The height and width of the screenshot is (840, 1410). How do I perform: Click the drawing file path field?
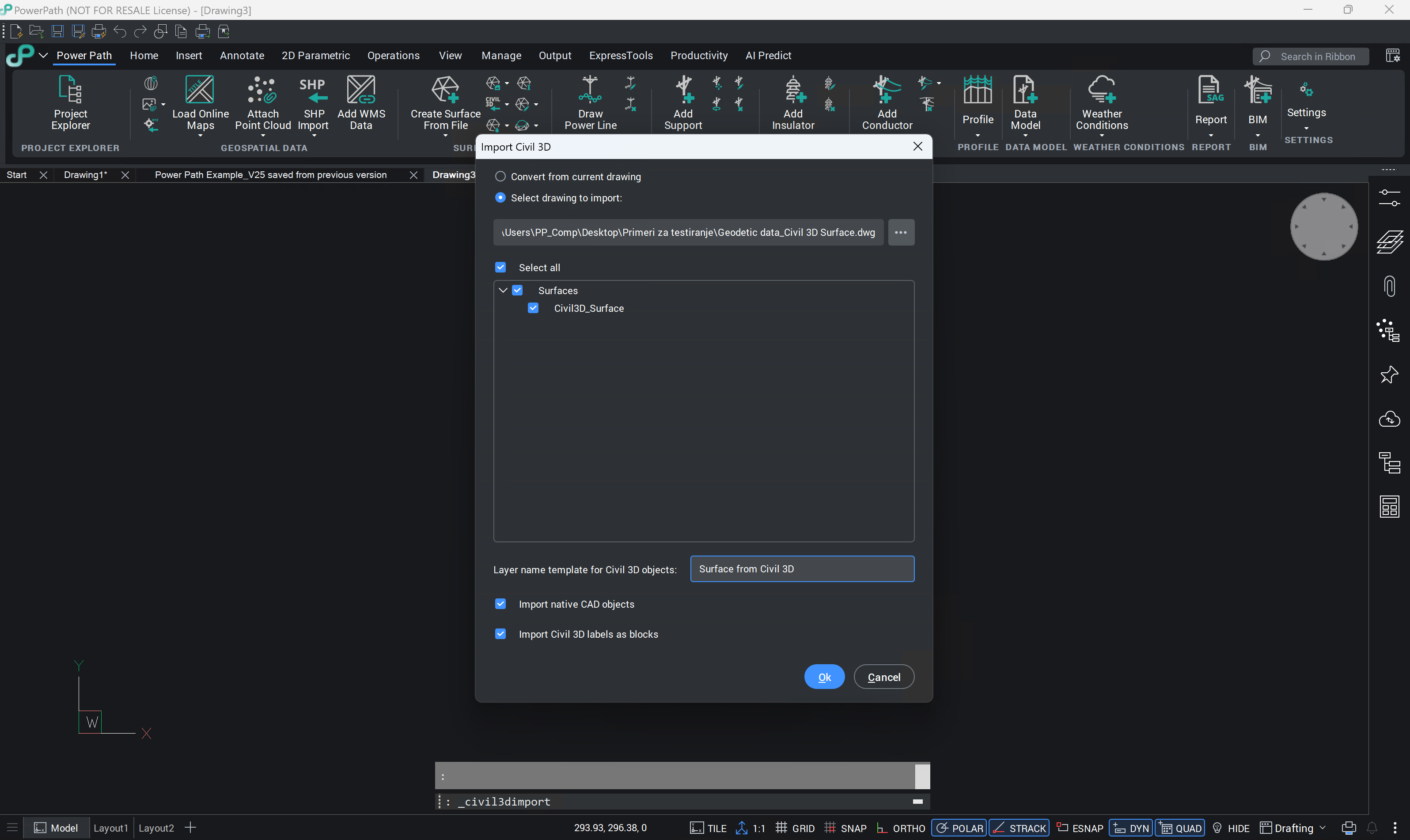[x=688, y=232]
